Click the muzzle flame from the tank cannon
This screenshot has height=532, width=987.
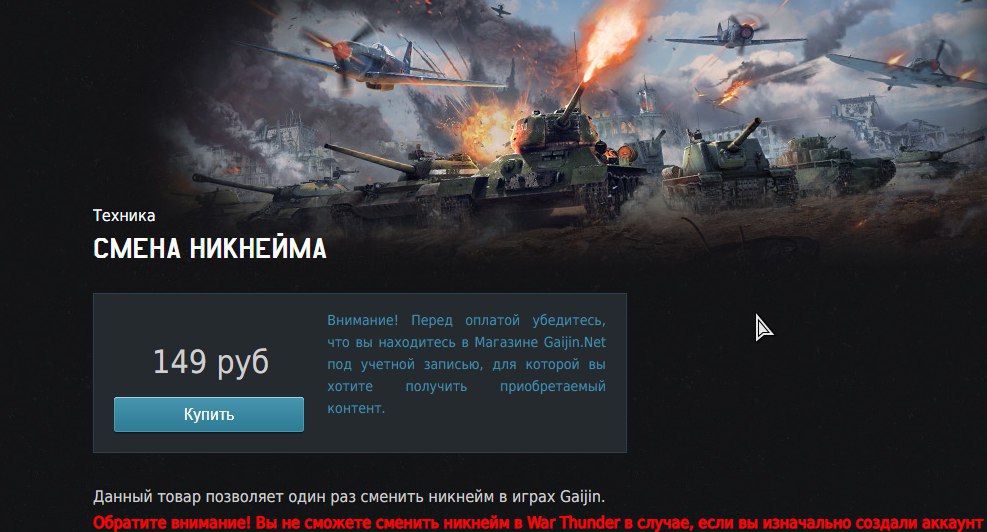point(606,38)
